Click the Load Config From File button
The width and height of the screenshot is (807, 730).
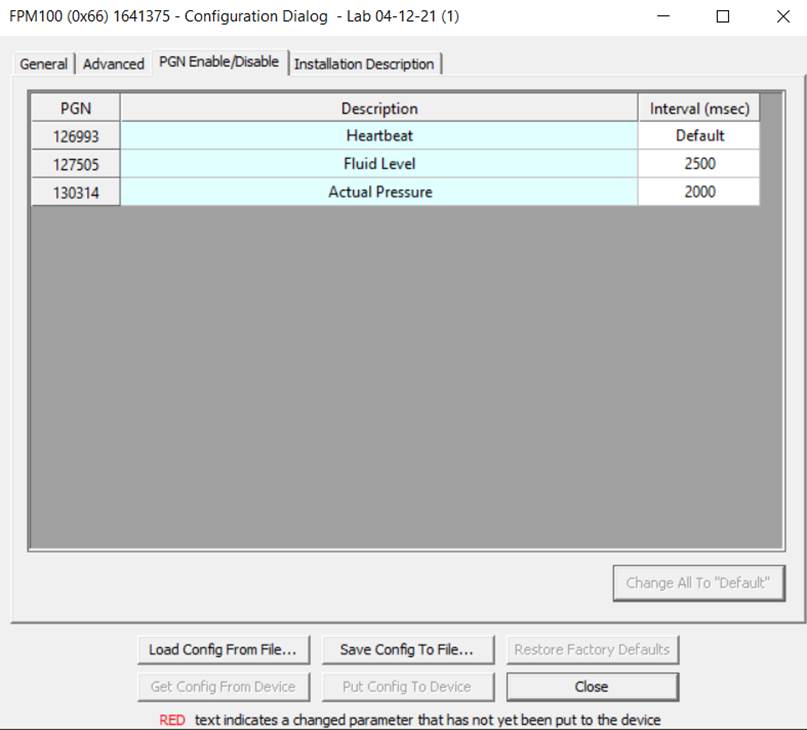point(223,650)
